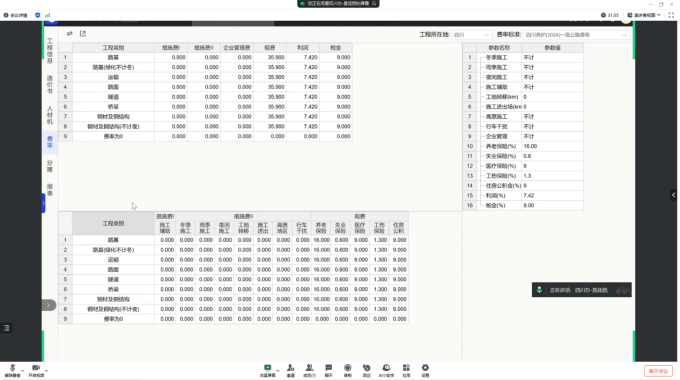Click the meeting timer 31:55
Image resolution: width=680 pixels, height=380 pixels.
click(x=610, y=15)
